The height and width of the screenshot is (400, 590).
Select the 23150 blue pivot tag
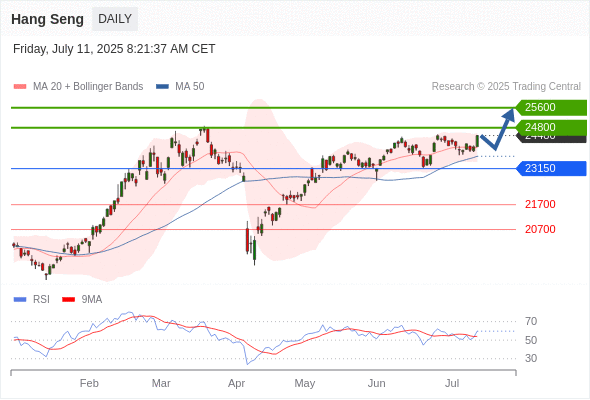[551, 168]
